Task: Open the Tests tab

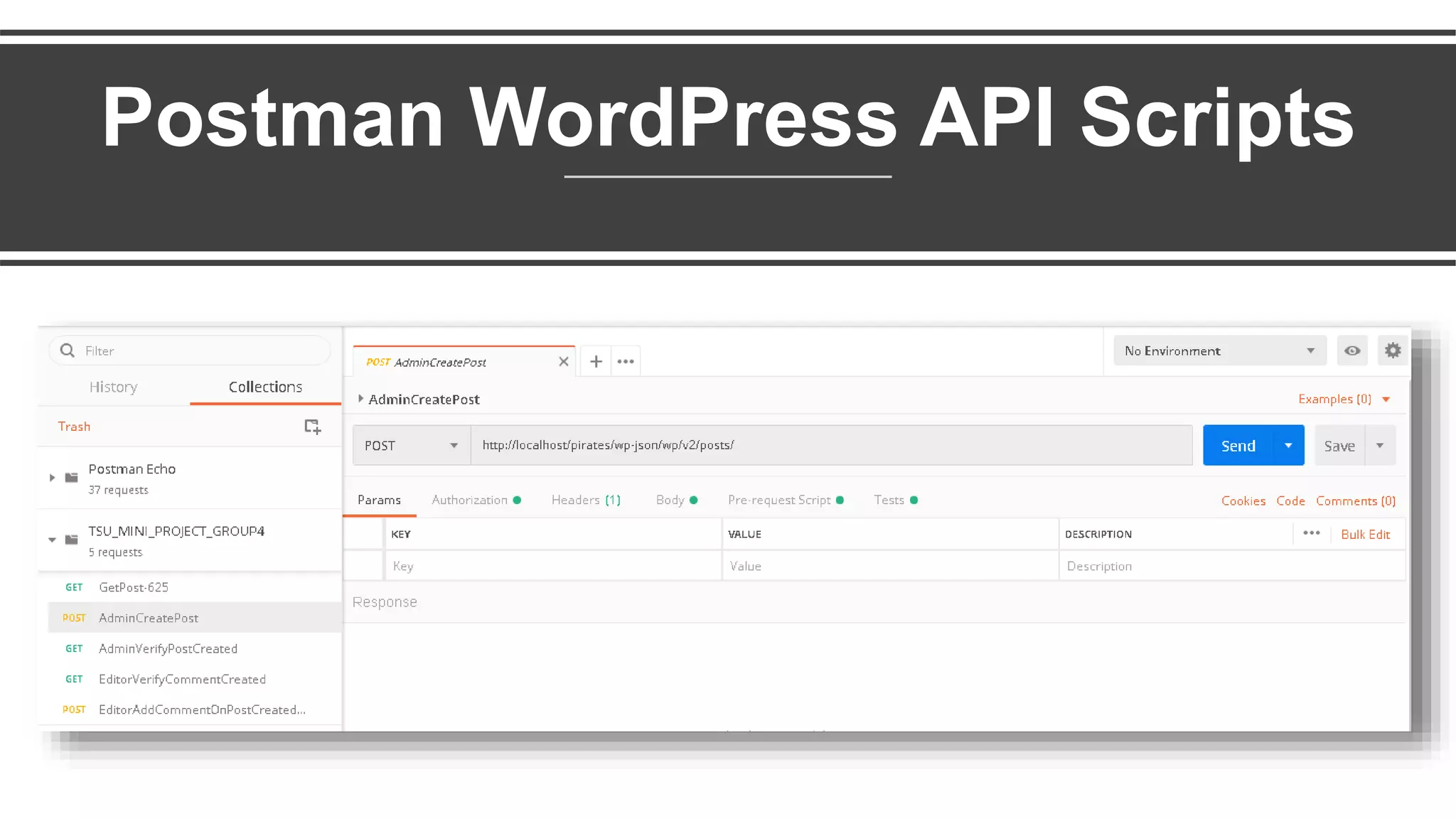Action: point(896,500)
